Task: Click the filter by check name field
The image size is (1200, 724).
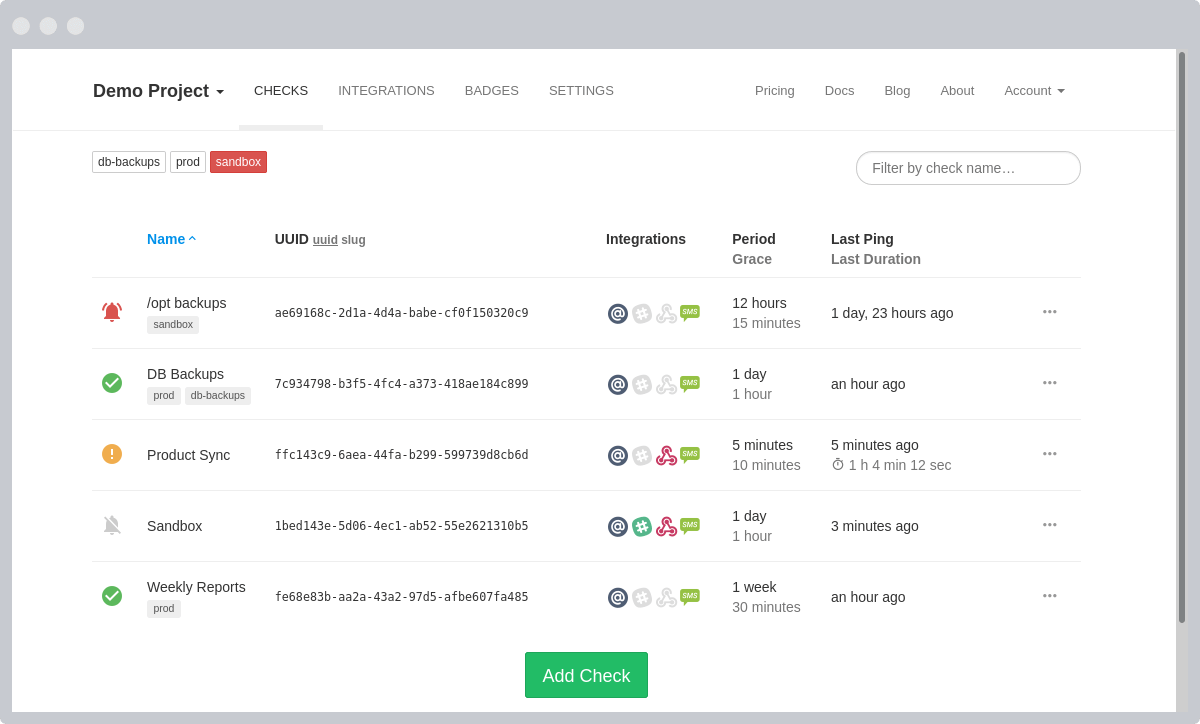Action: pyautogui.click(x=967, y=168)
